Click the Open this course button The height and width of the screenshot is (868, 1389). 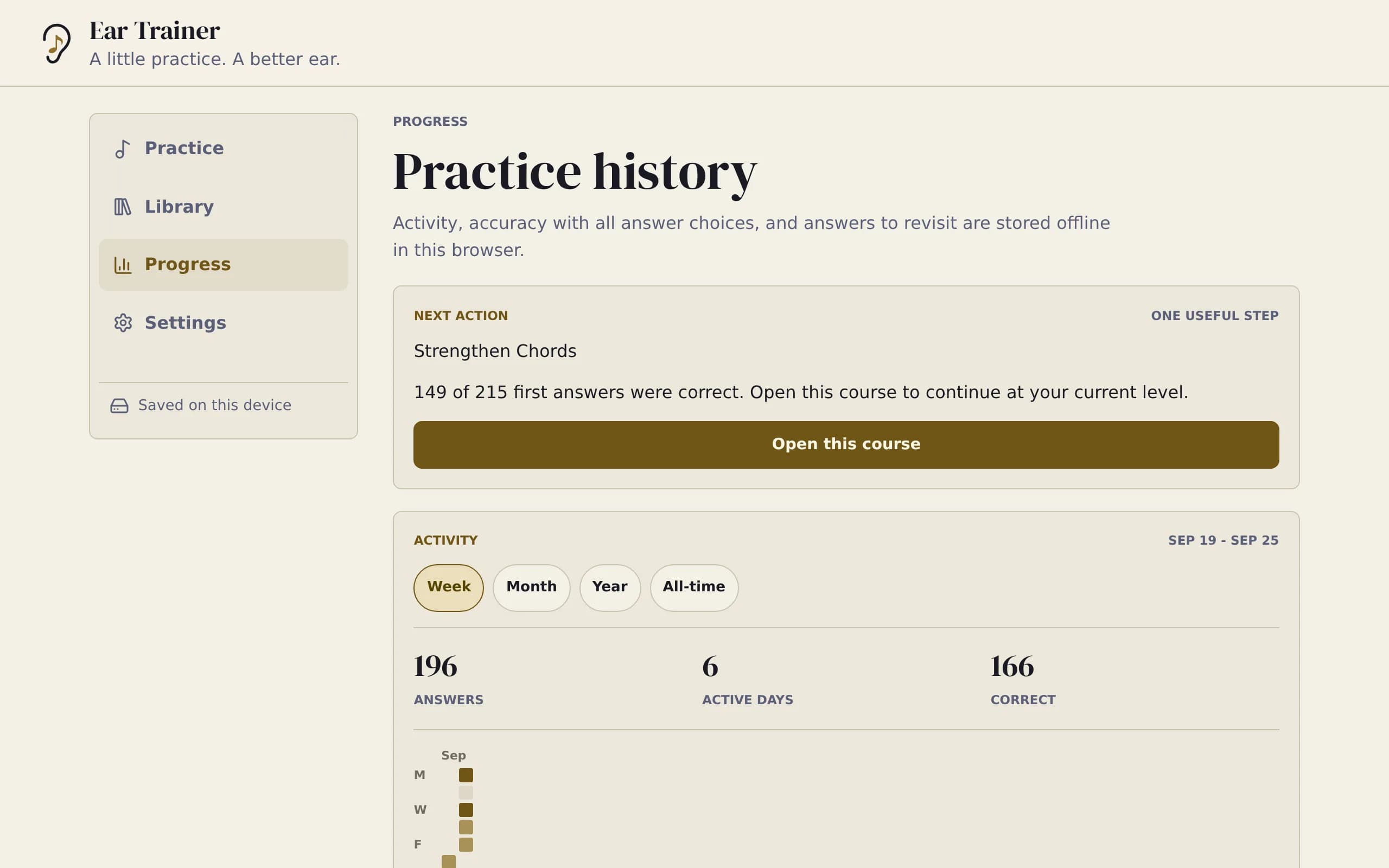[x=846, y=445]
